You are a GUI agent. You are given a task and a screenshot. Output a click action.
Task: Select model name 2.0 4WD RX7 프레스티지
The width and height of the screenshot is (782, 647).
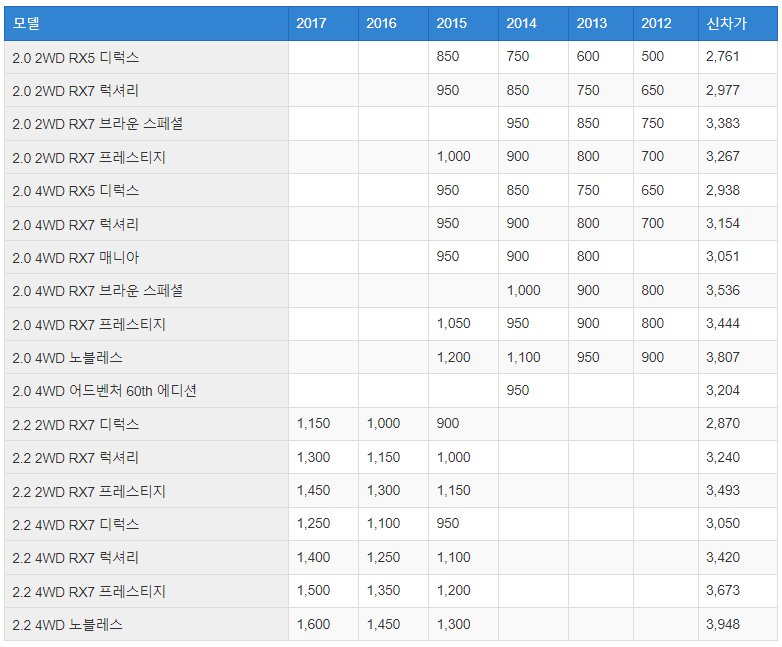point(89,325)
